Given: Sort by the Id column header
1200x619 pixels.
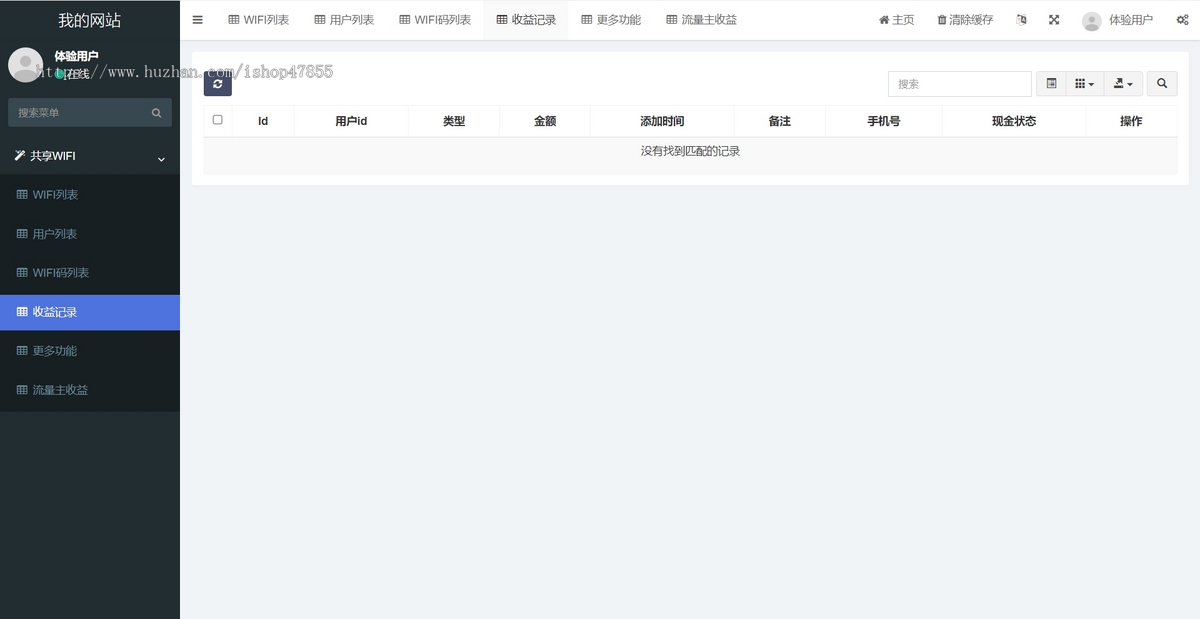Looking at the screenshot, I should click(263, 121).
